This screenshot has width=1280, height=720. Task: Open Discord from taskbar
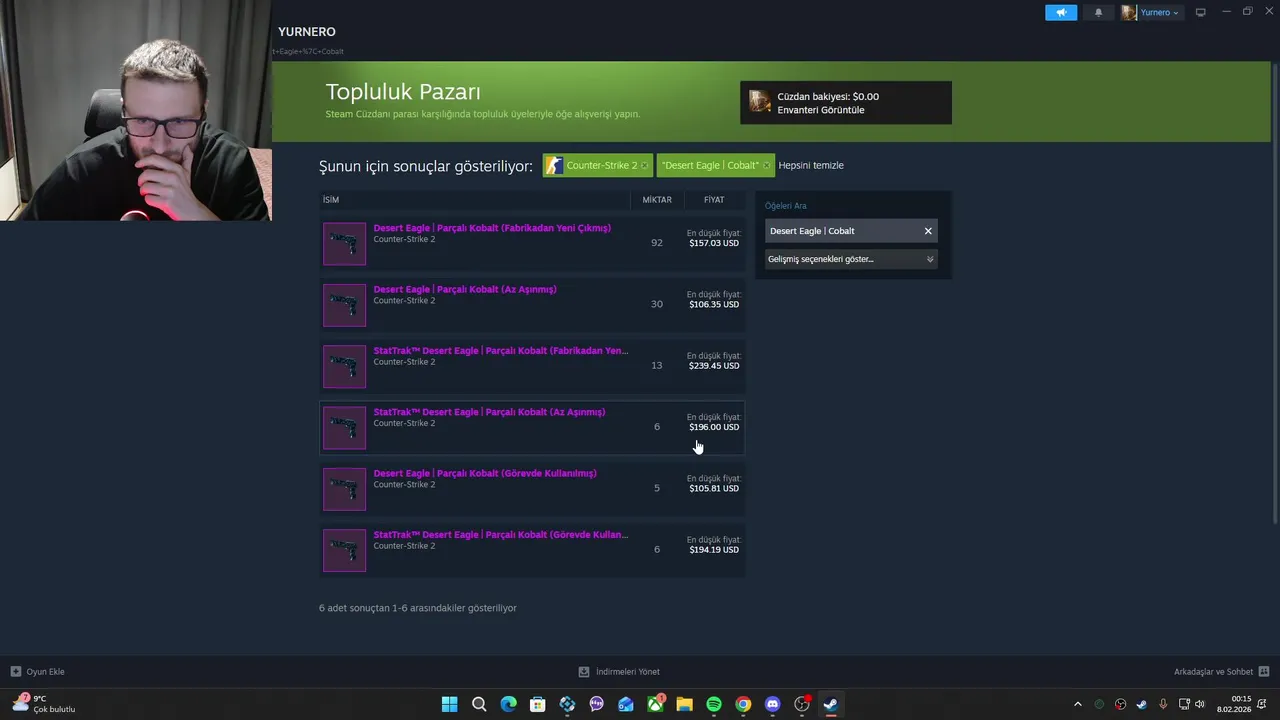point(772,704)
